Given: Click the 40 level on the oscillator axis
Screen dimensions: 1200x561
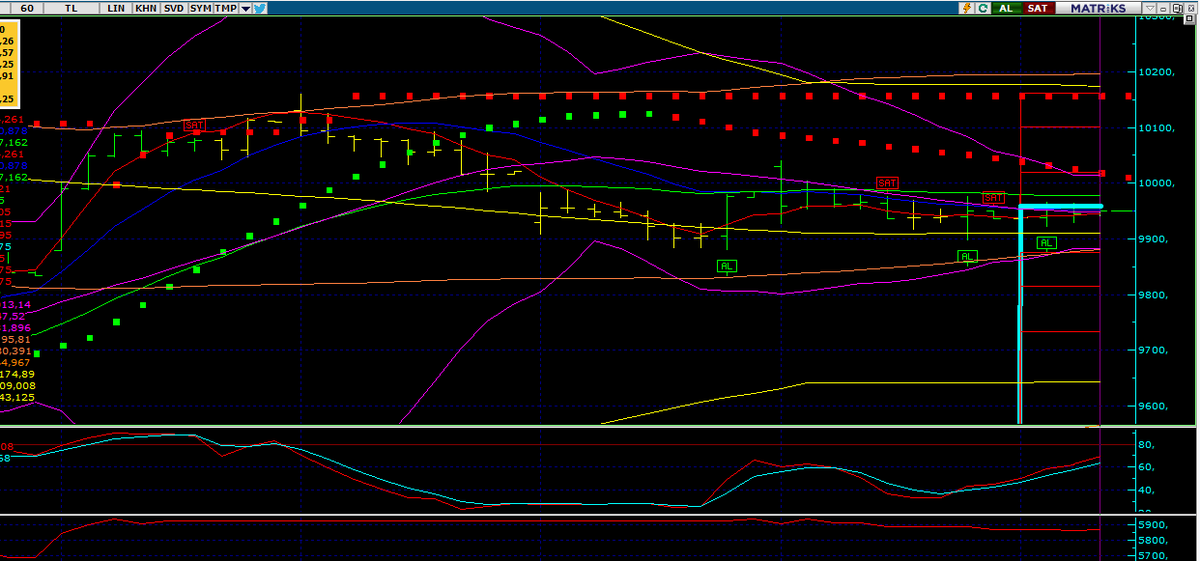Looking at the screenshot, I should pyautogui.click(x=1147, y=490).
